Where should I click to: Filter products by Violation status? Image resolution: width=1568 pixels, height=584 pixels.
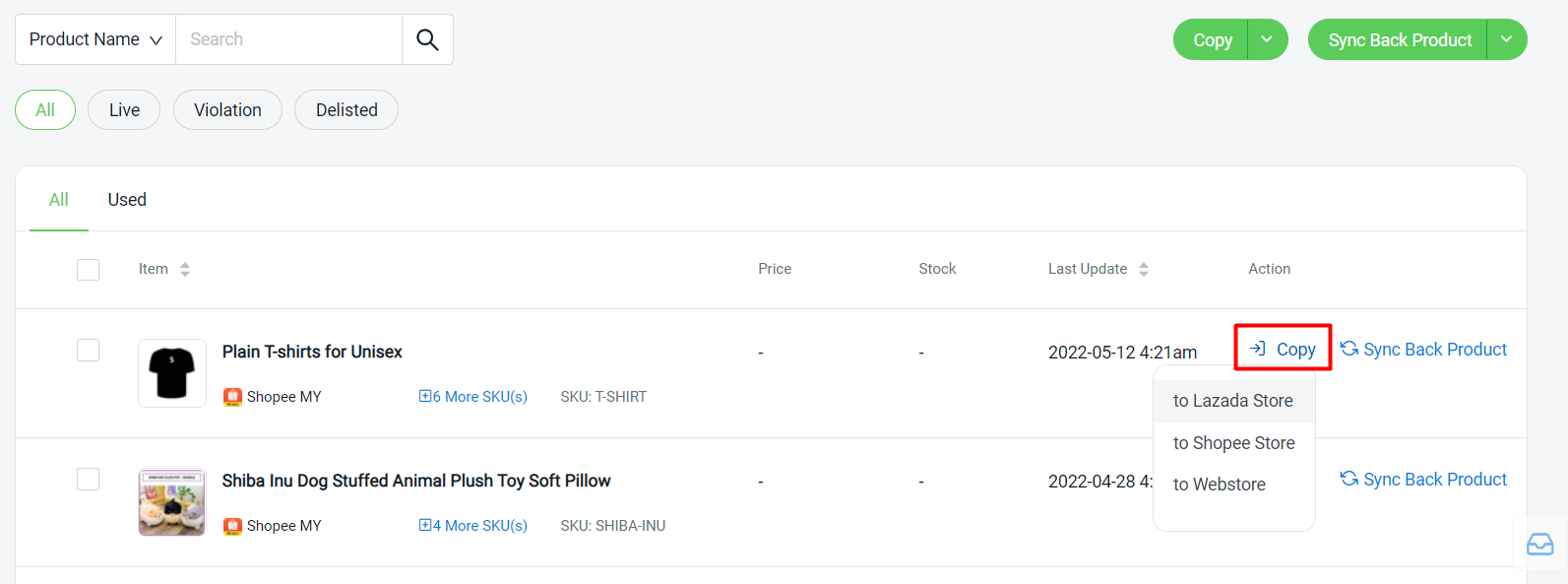227,110
